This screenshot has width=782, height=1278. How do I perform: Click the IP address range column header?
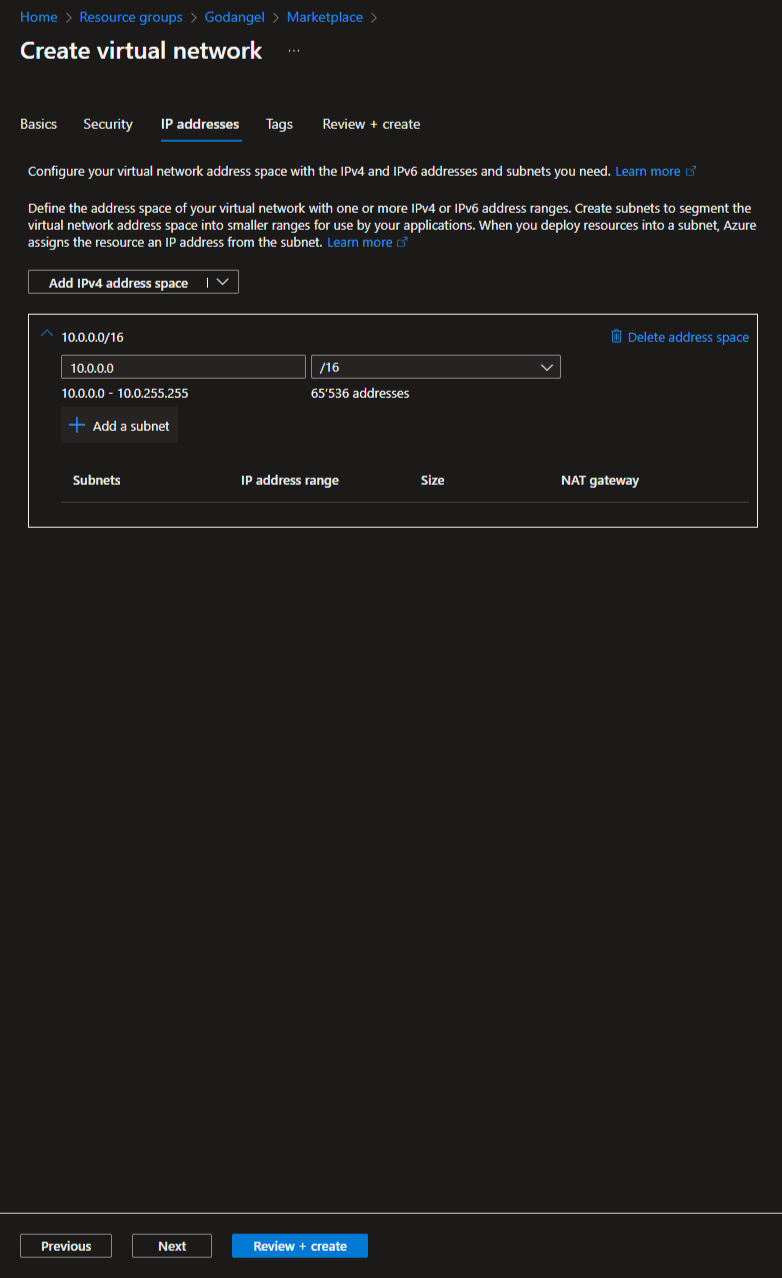click(x=290, y=480)
